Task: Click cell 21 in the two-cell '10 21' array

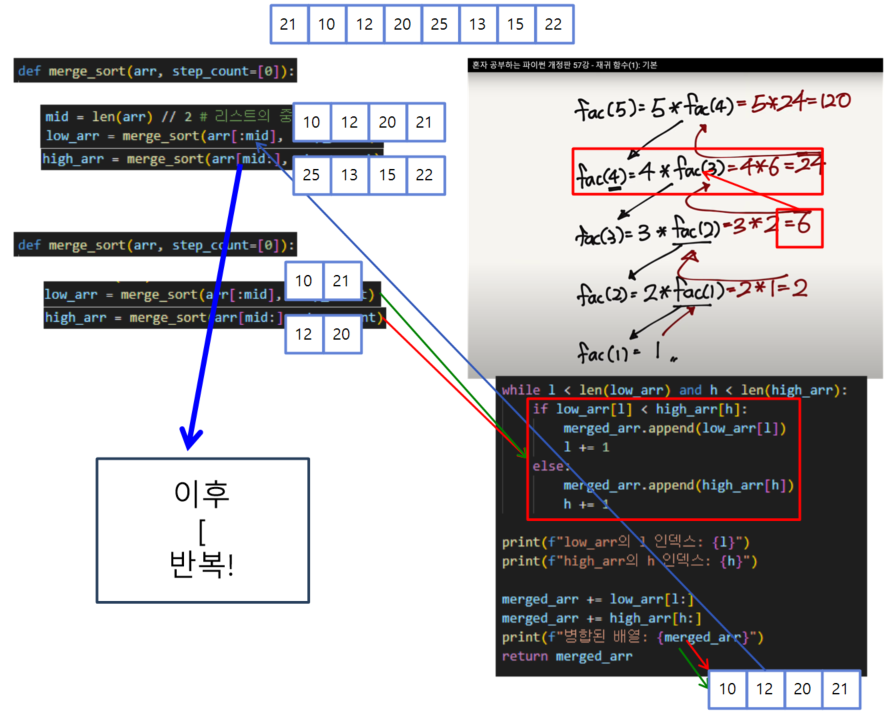Action: pyautogui.click(x=342, y=281)
